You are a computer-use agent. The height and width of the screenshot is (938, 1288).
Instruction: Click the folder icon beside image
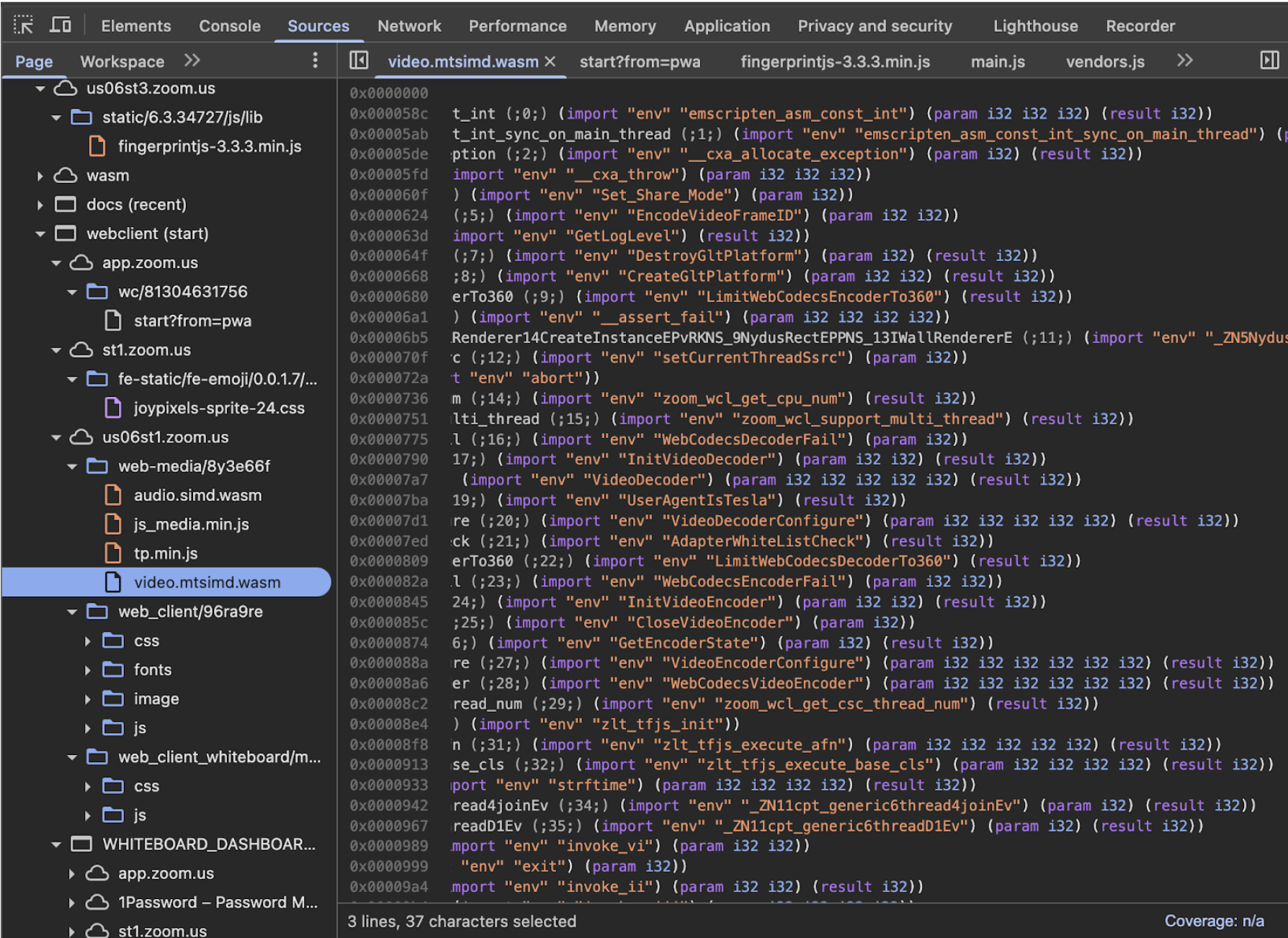click(x=113, y=699)
